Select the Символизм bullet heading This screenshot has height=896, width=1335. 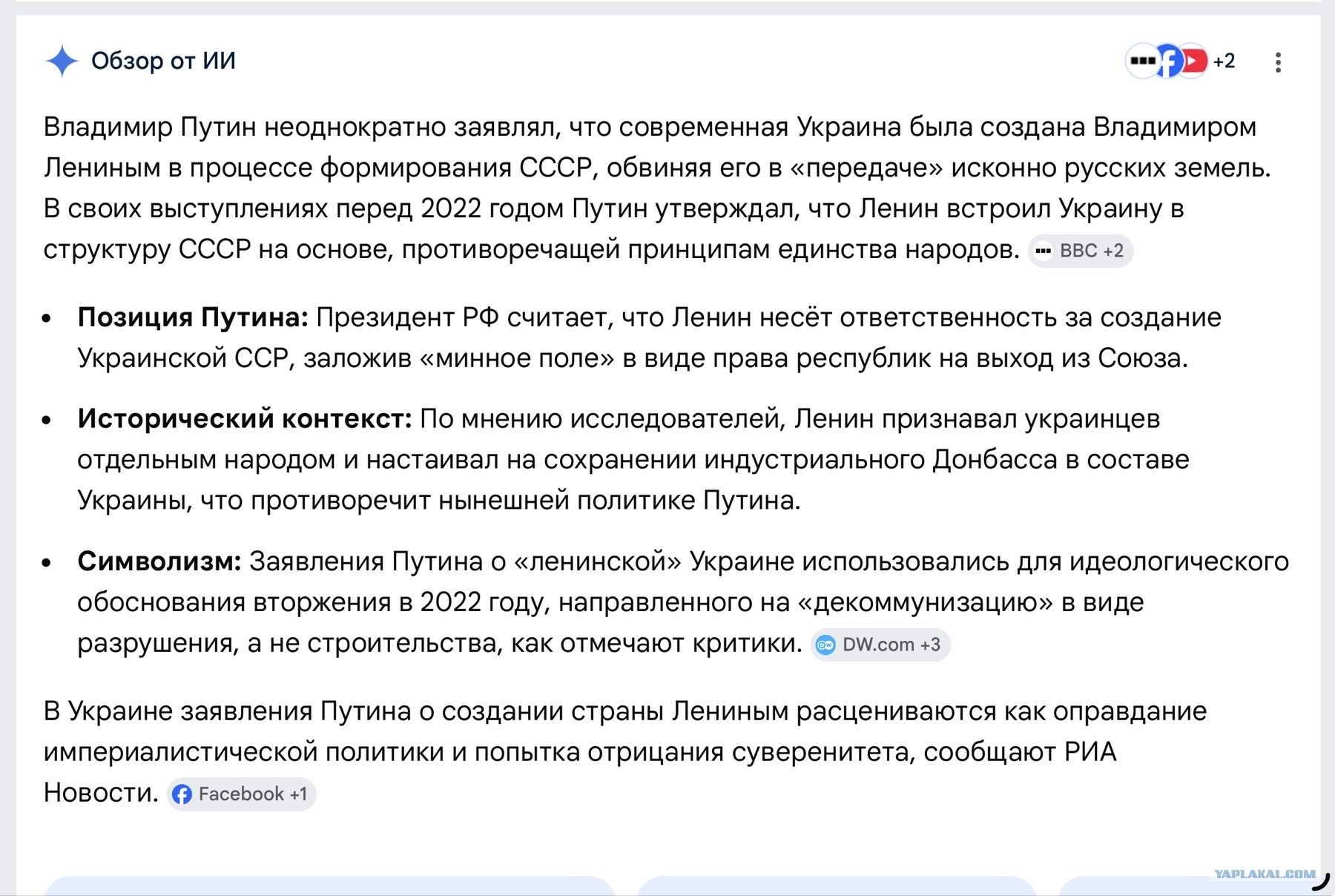tap(159, 561)
